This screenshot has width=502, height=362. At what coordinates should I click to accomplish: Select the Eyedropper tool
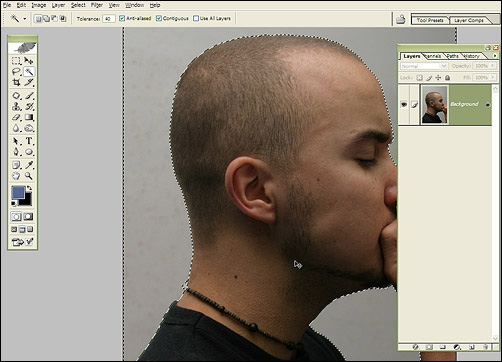[29, 165]
